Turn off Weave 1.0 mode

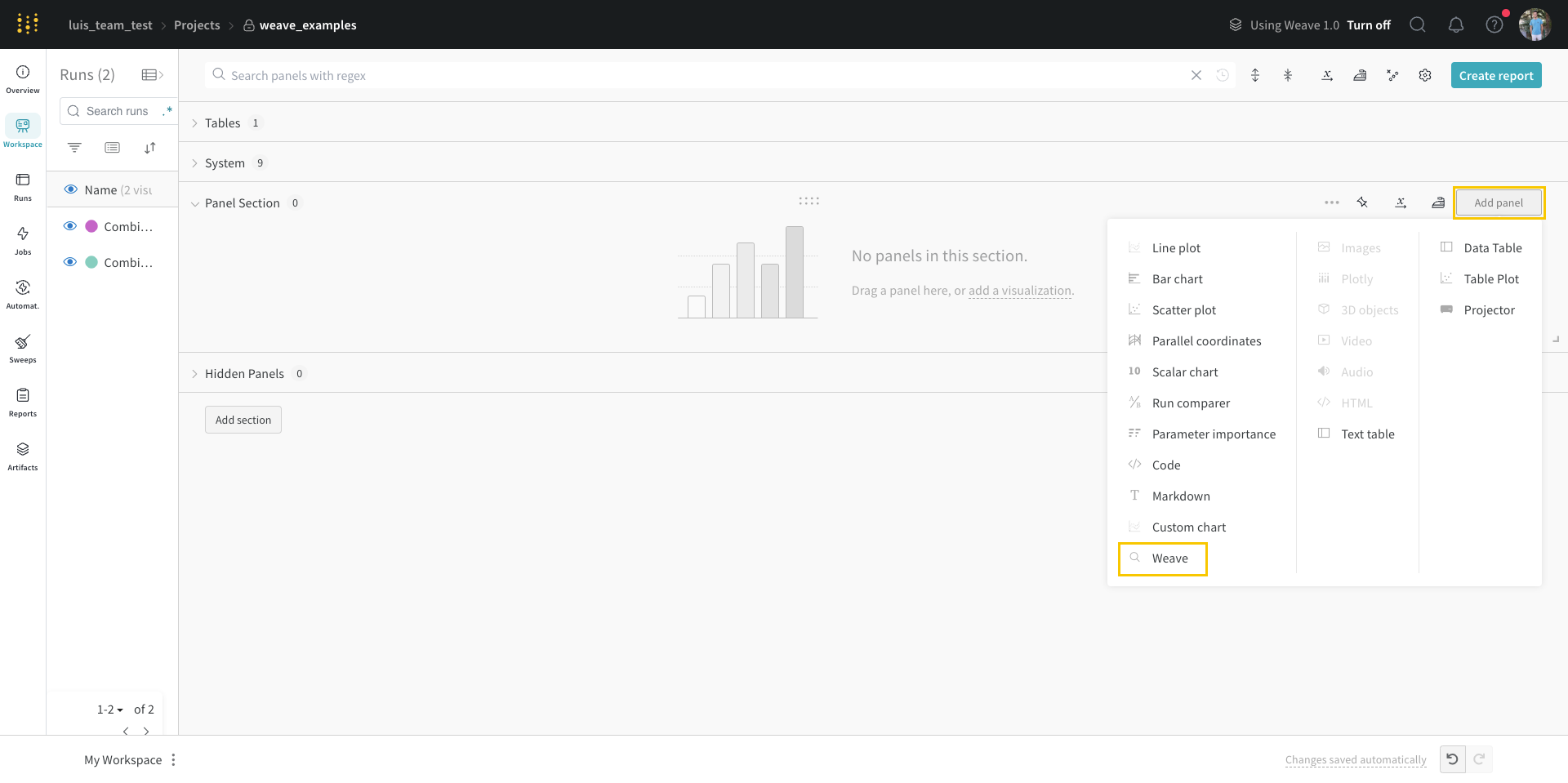(1370, 25)
